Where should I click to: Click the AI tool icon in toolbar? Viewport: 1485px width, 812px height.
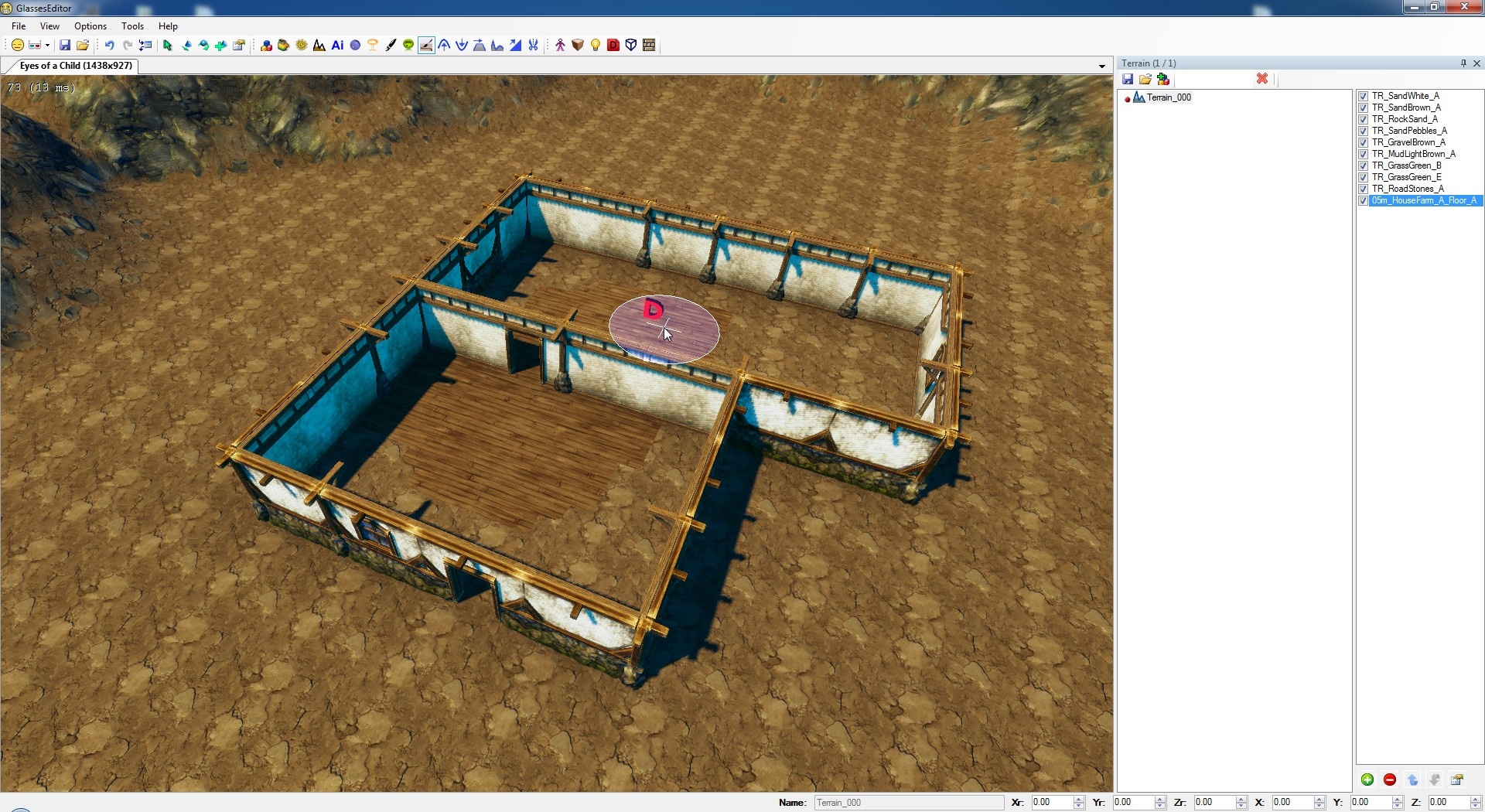(337, 46)
